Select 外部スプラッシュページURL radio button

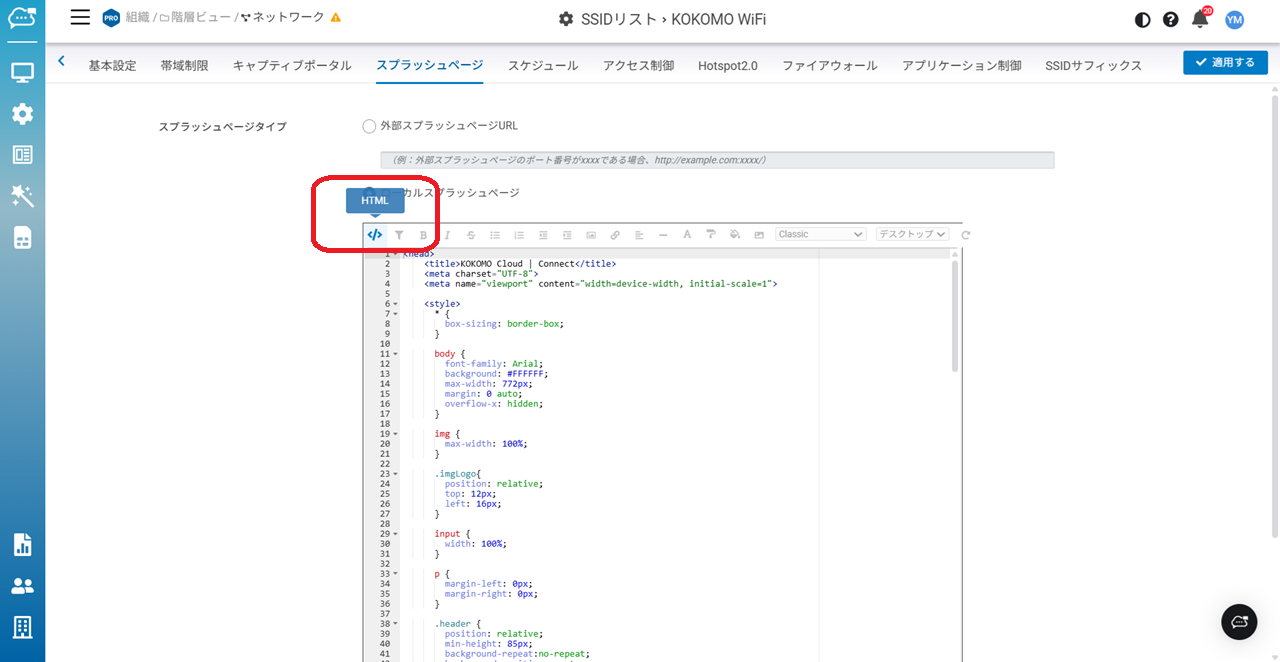[369, 127]
